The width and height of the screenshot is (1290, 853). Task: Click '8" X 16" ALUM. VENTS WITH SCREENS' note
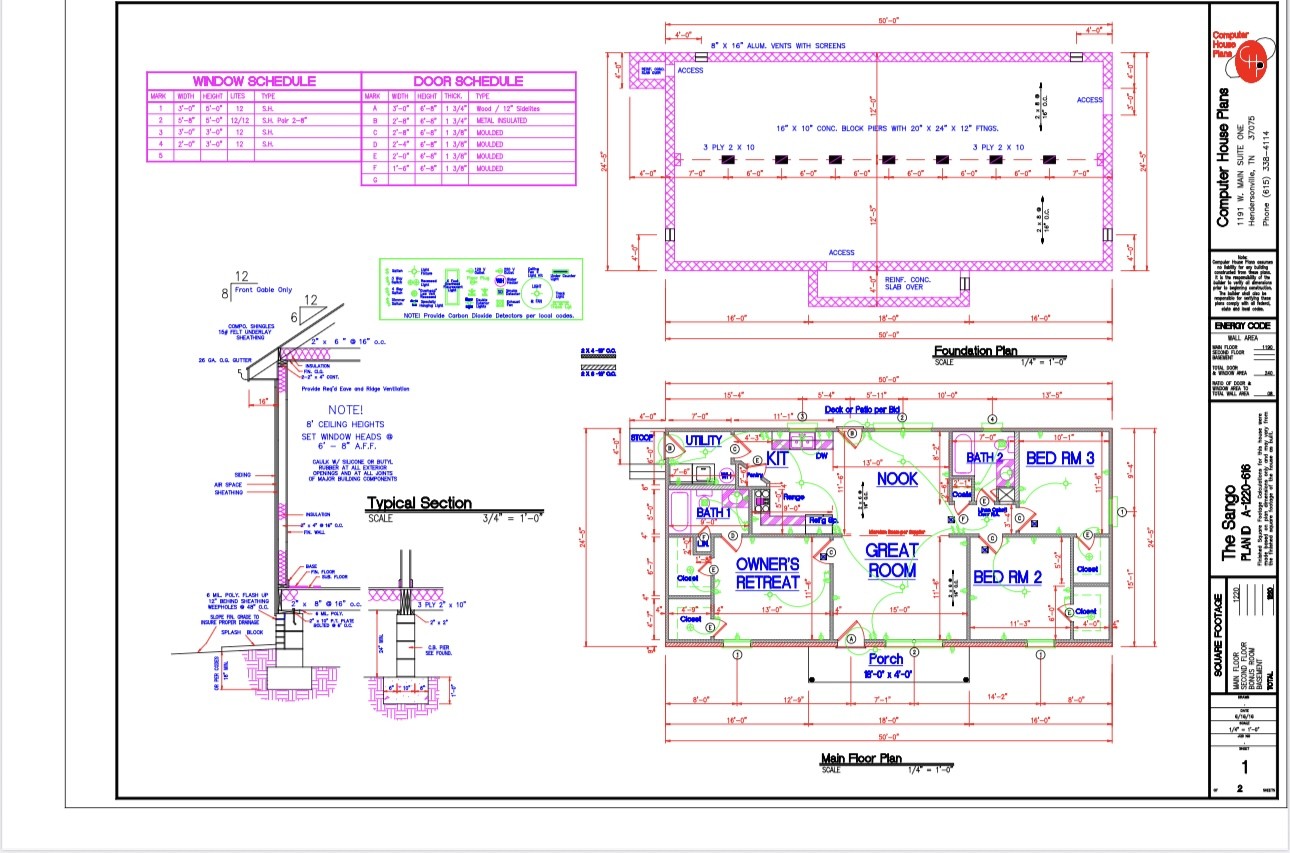coord(778,46)
